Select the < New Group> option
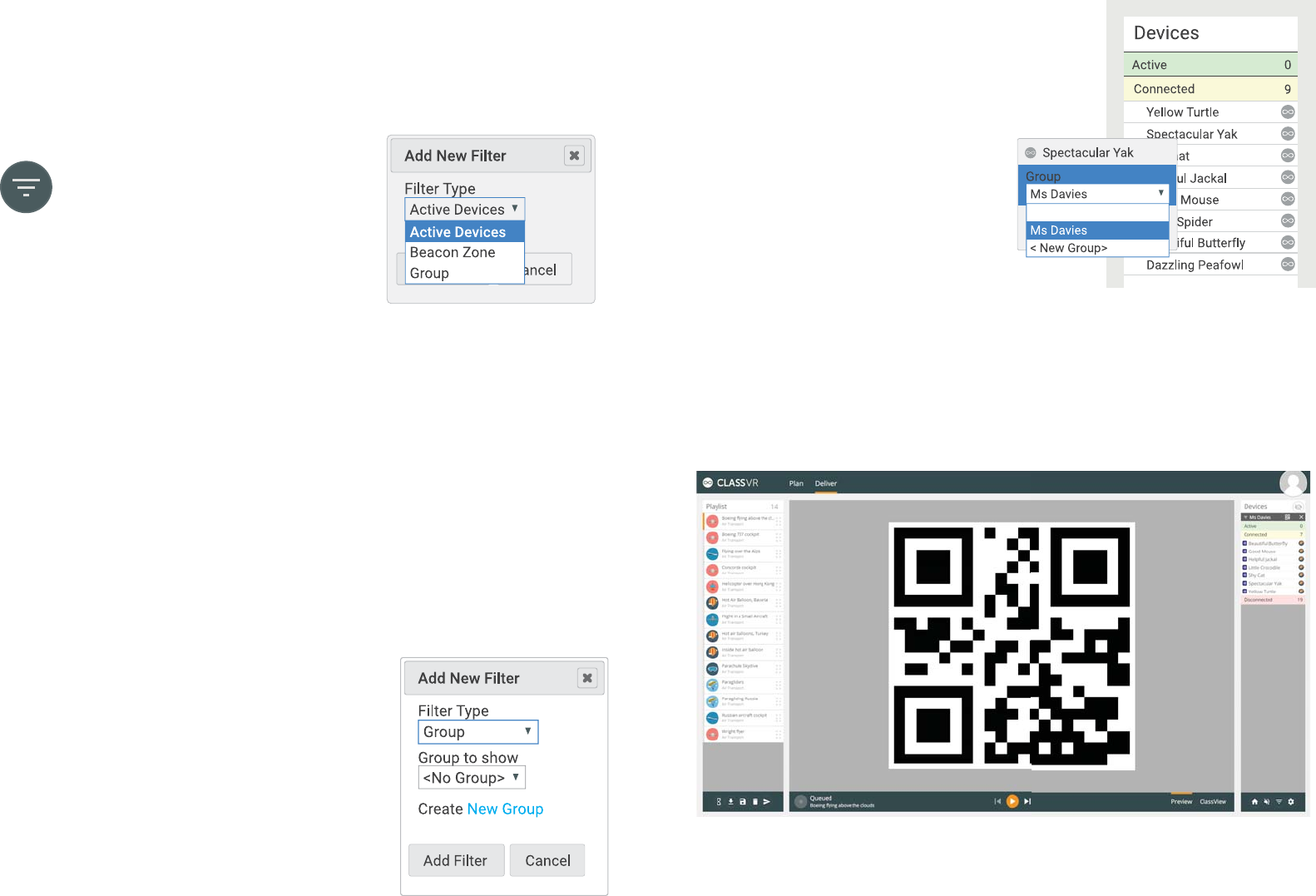The width and height of the screenshot is (1316, 896). pyautogui.click(x=1097, y=248)
